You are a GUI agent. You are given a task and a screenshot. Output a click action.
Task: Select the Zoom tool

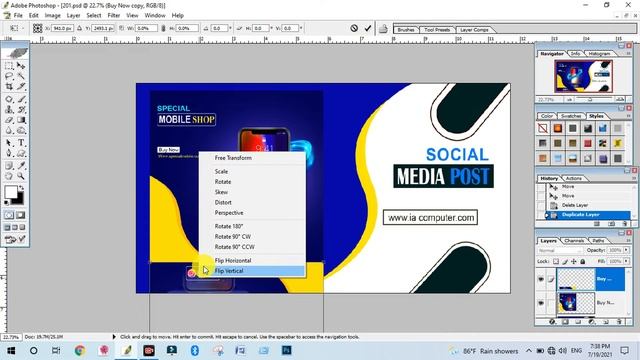21,176
